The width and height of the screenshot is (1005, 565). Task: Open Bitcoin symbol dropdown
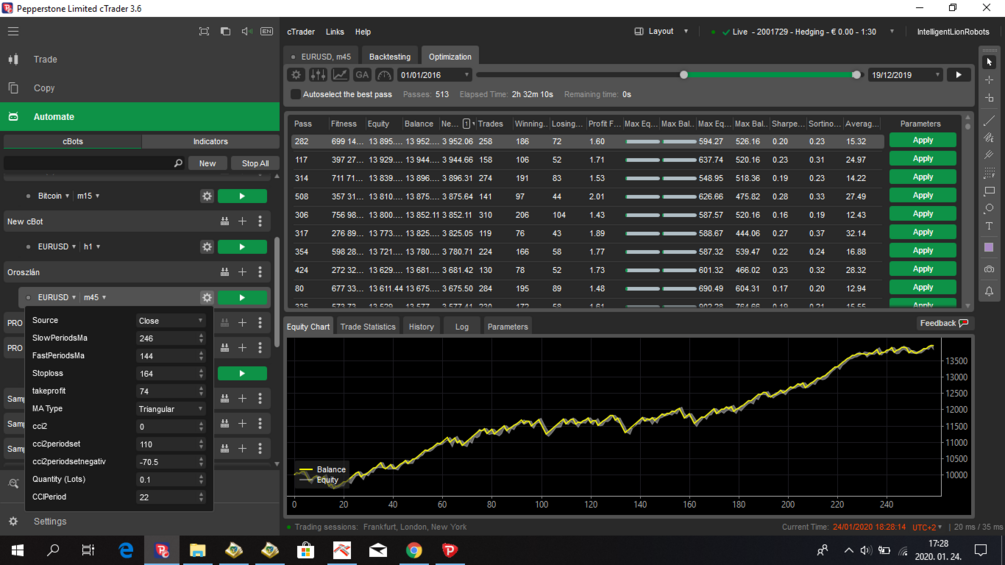[53, 196]
